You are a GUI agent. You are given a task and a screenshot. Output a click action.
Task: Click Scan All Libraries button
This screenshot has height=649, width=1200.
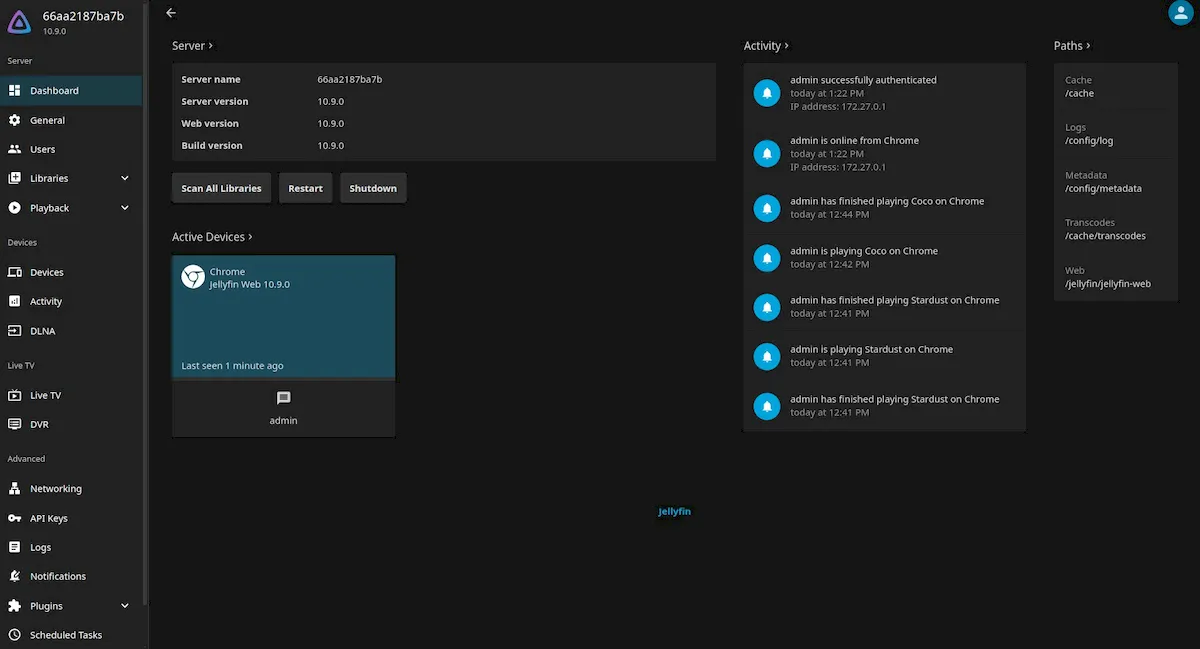221,188
